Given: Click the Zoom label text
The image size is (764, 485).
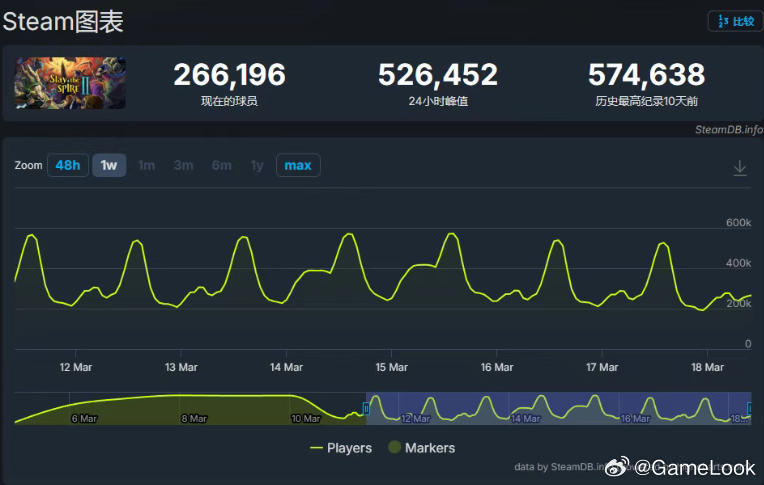Looking at the screenshot, I should (x=28, y=165).
